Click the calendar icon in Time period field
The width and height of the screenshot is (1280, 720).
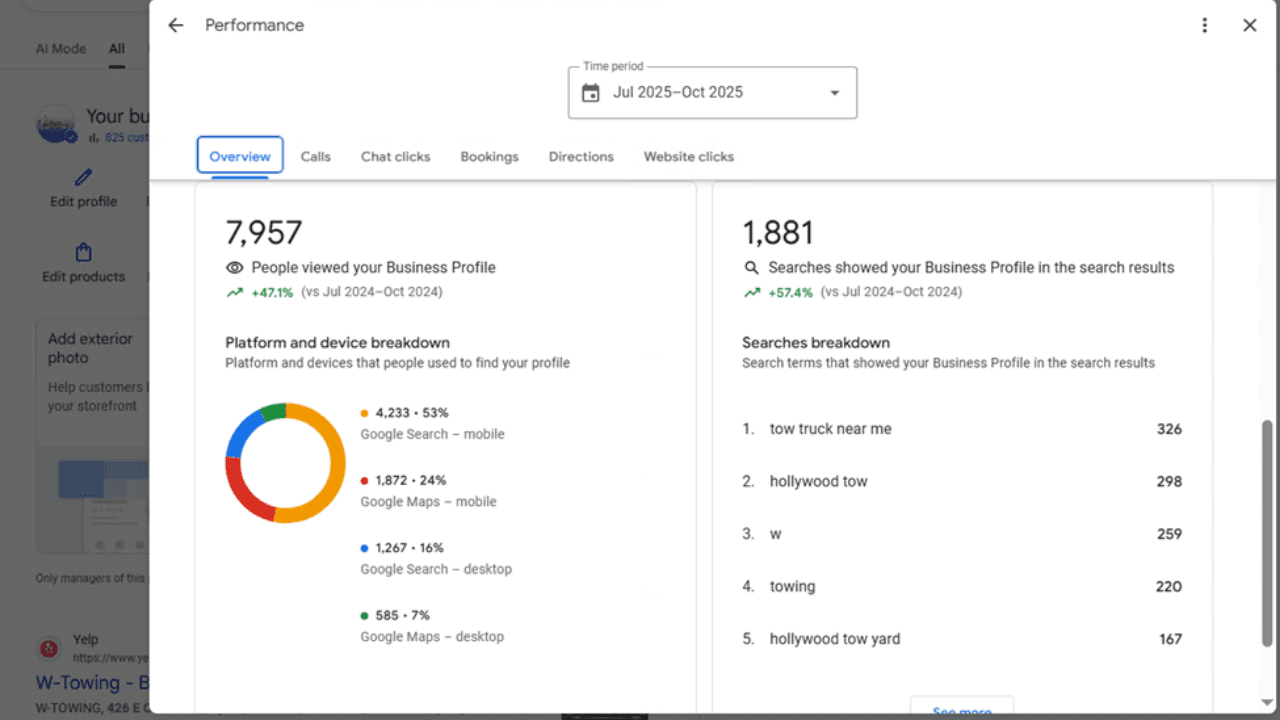pyautogui.click(x=589, y=92)
